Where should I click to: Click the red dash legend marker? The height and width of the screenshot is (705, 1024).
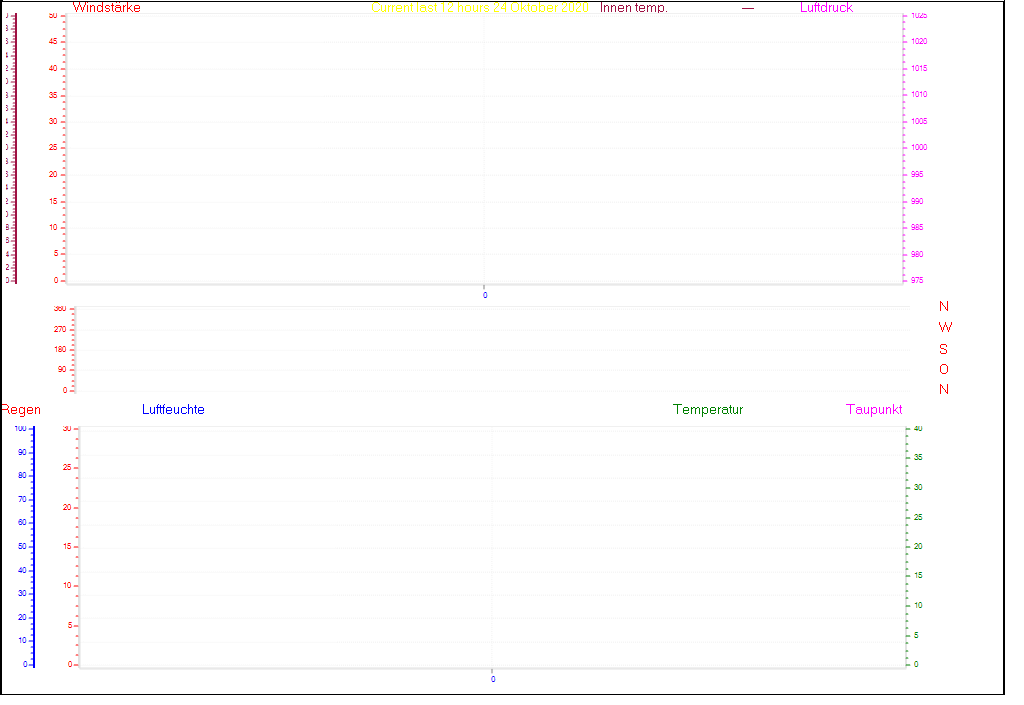tap(747, 8)
